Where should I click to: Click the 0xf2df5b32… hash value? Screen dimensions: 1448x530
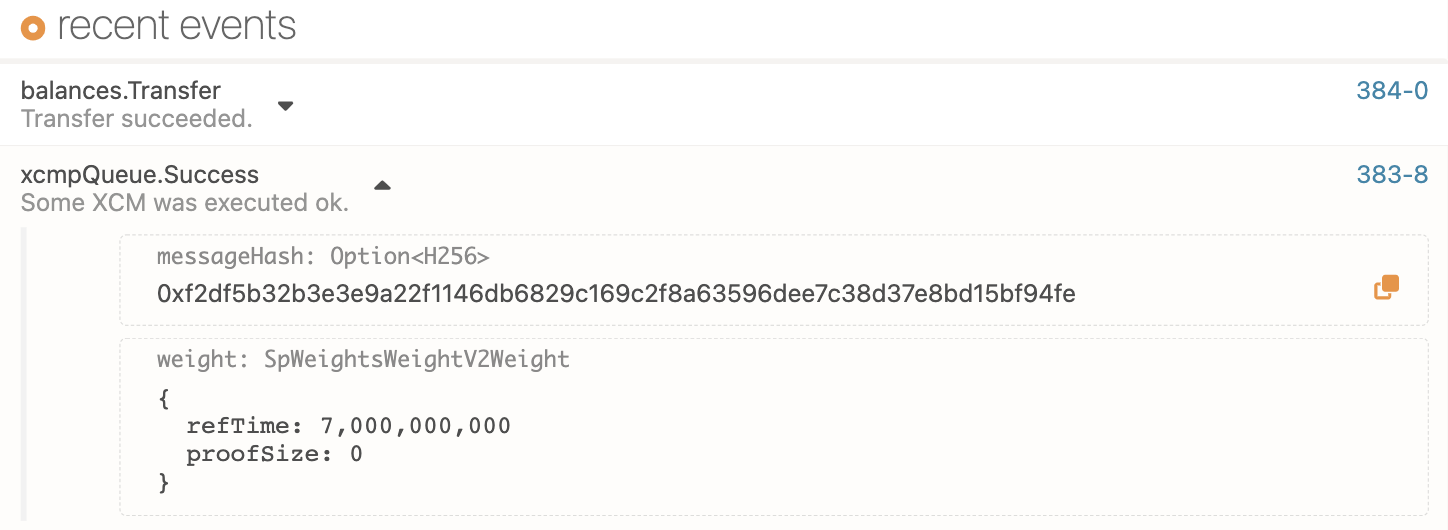coord(616,294)
